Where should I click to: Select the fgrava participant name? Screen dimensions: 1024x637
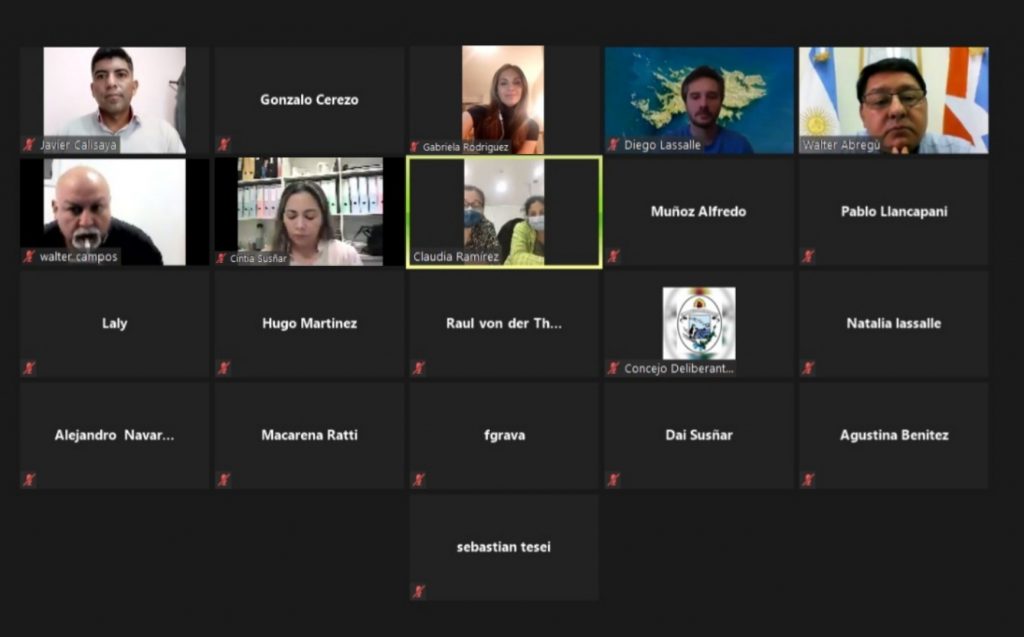(503, 435)
